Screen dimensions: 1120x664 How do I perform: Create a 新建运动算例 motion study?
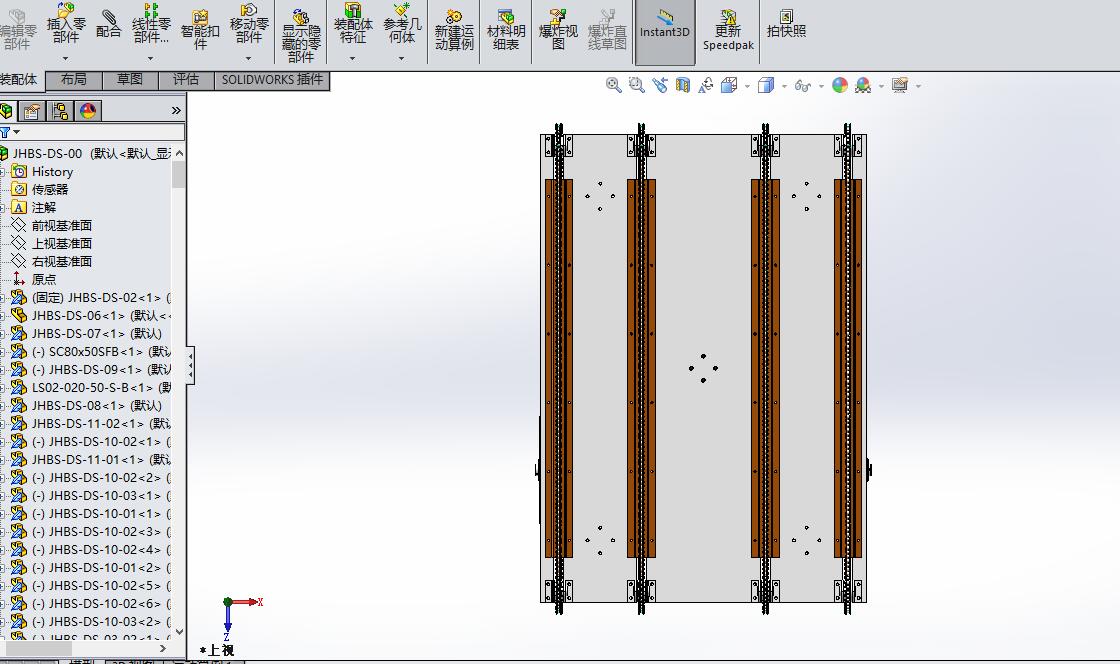454,30
